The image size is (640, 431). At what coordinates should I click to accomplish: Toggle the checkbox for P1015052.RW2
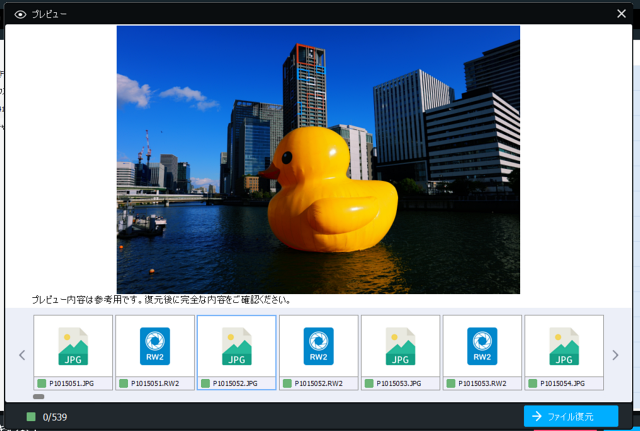click(x=287, y=383)
